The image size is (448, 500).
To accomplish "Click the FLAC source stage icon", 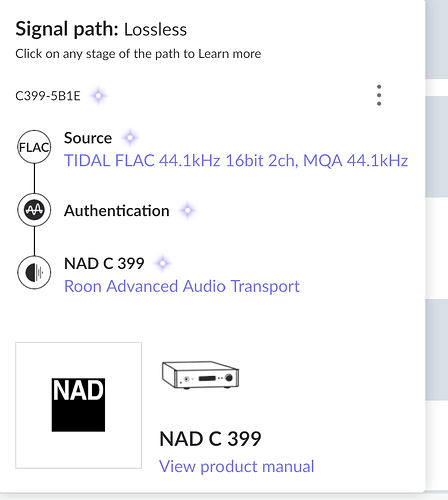I will tap(34, 147).
